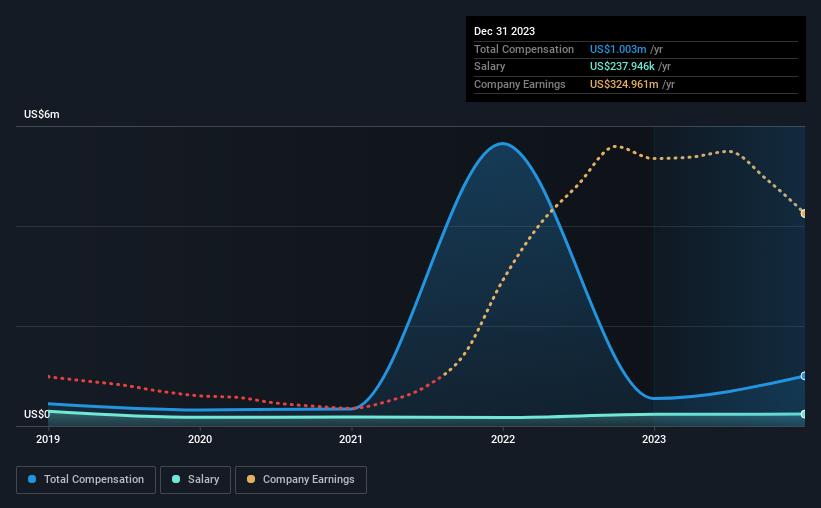Click the US$324.961m company earnings value
The image size is (821, 508).
click(624, 84)
